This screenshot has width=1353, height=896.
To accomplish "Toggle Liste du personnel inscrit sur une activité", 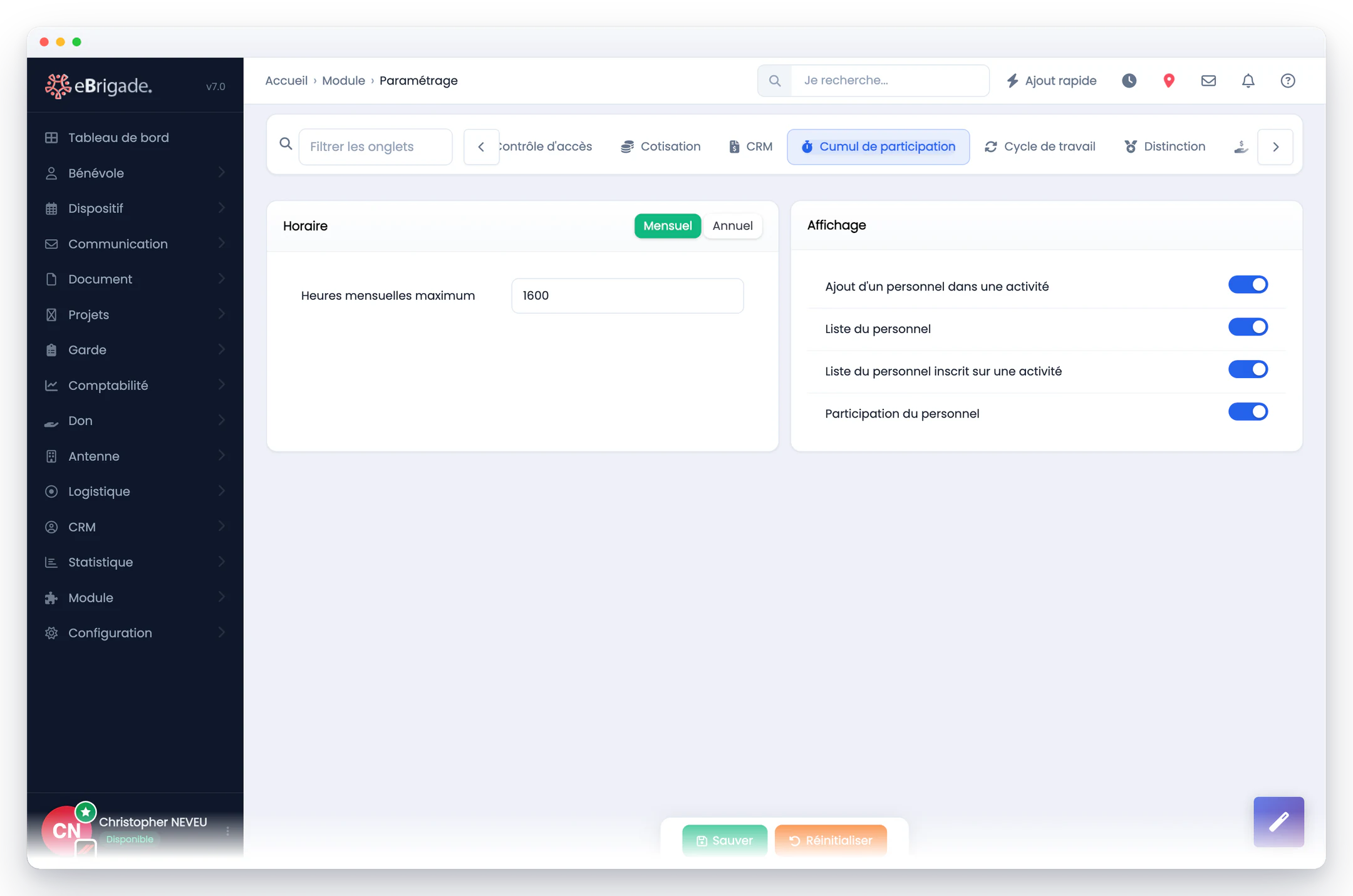I will pos(1248,369).
